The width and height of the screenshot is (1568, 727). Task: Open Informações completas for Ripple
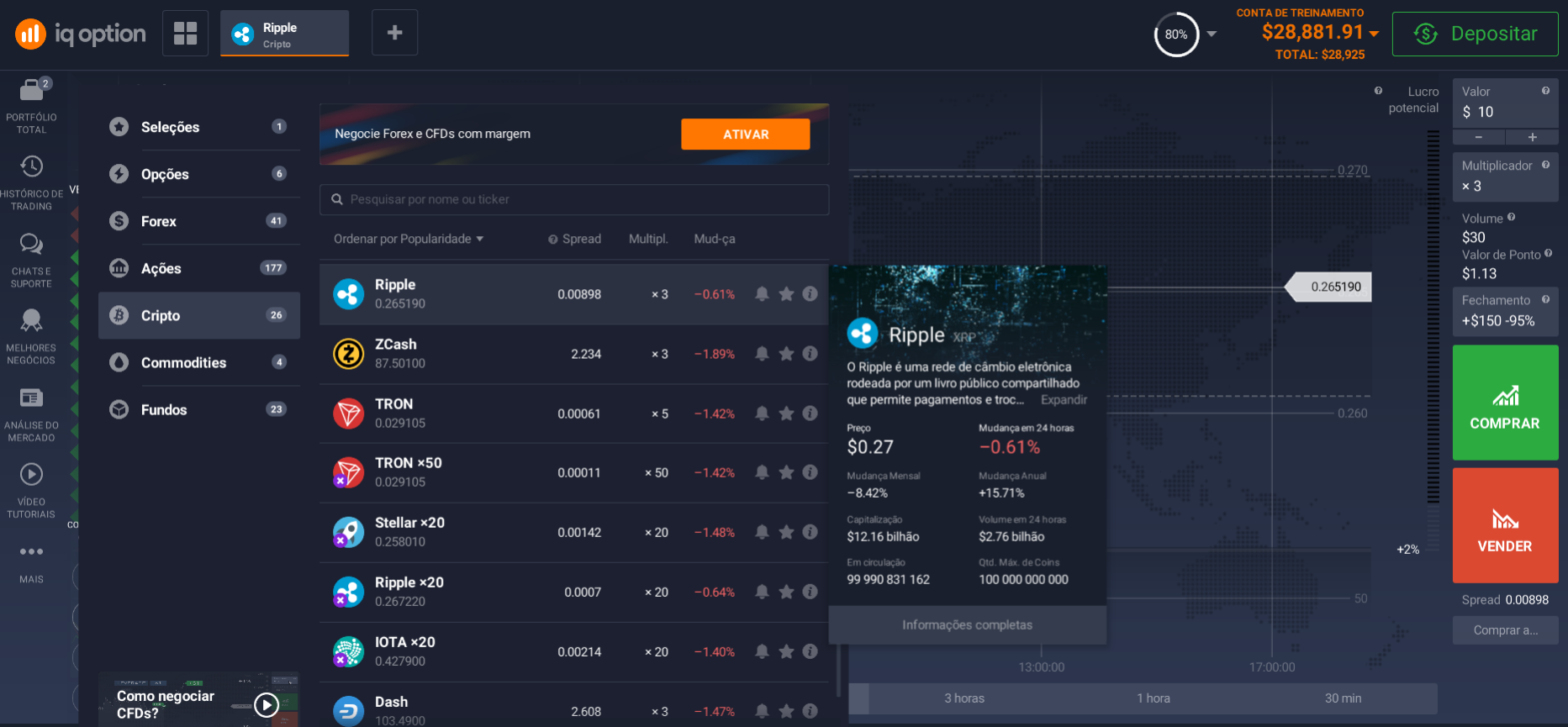967,625
